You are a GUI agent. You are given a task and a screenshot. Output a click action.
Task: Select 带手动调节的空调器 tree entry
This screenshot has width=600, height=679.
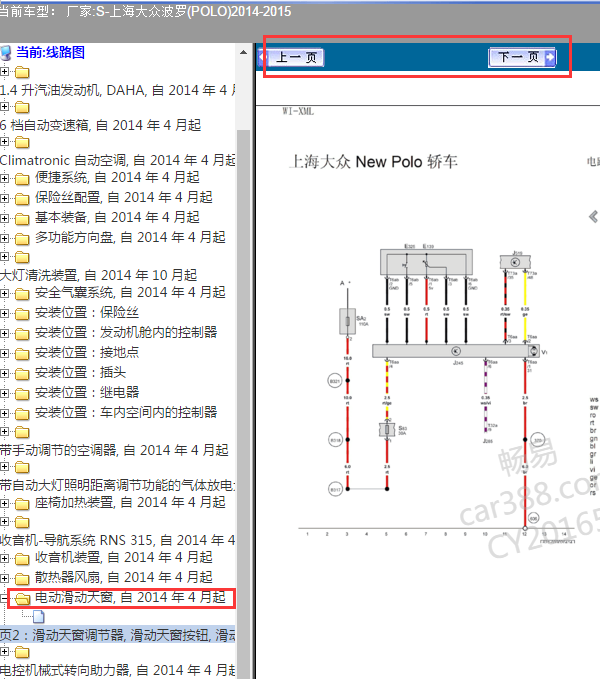coord(114,450)
